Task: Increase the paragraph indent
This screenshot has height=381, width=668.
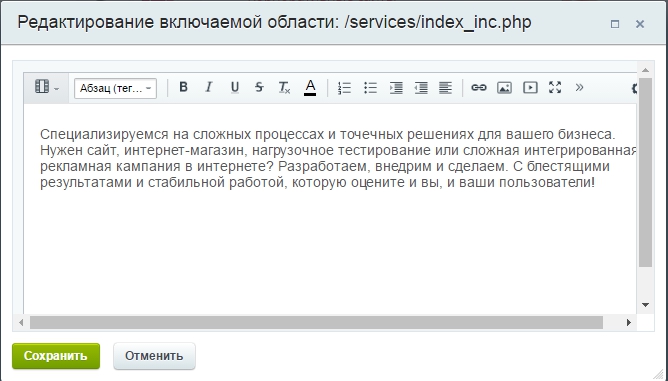Action: (396, 88)
